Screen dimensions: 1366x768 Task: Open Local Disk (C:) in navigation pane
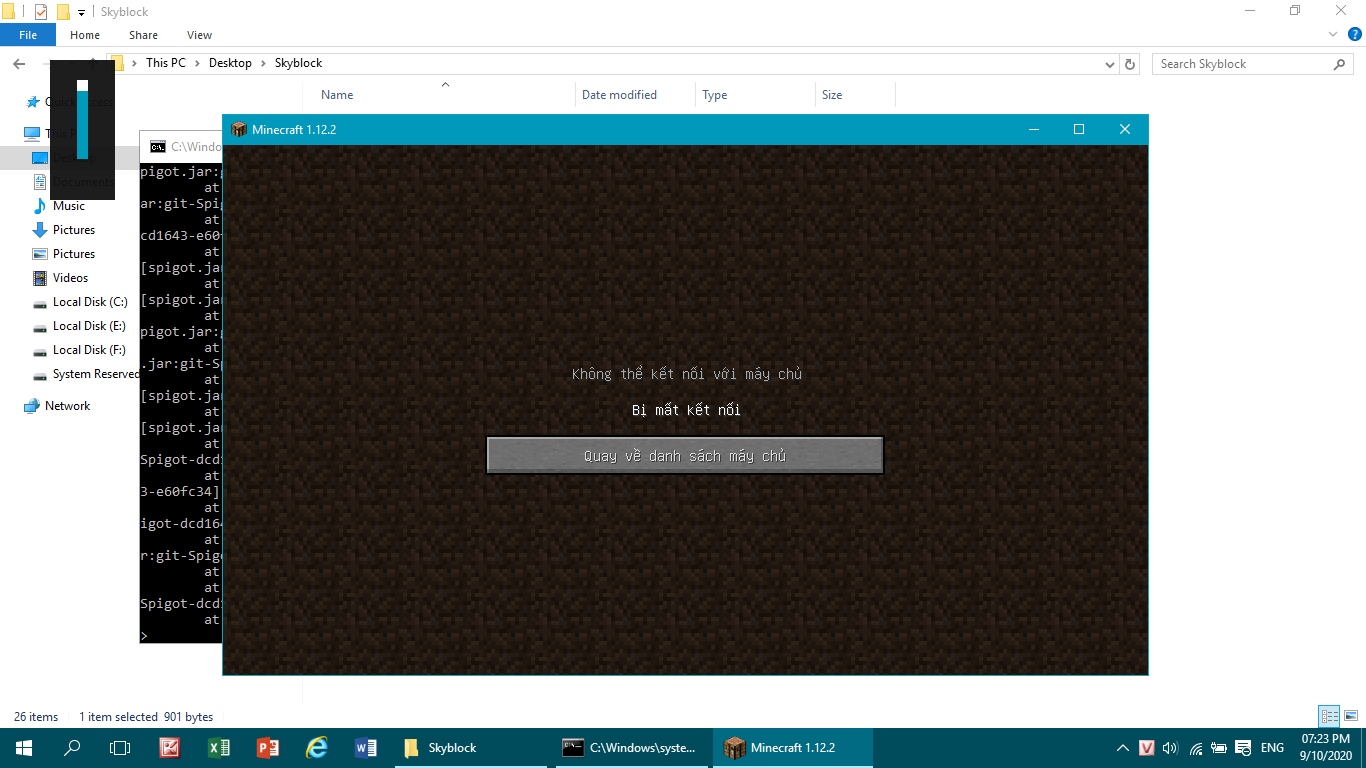(90, 302)
